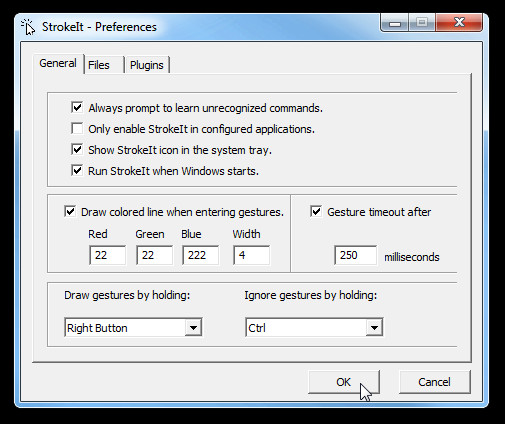This screenshot has width=505, height=424.
Task: Toggle Show StrokeIt icon in system tray
Action: pyautogui.click(x=77, y=150)
